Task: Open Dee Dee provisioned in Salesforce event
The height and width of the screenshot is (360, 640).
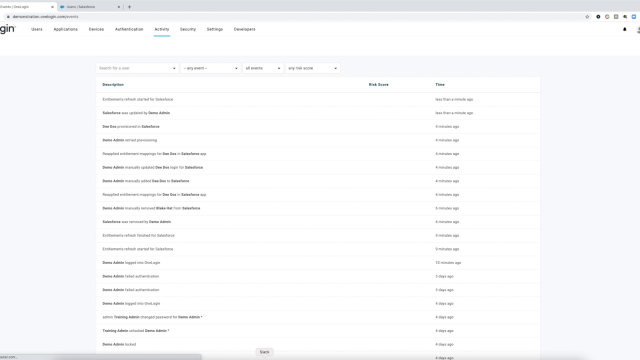Action: tap(318, 127)
